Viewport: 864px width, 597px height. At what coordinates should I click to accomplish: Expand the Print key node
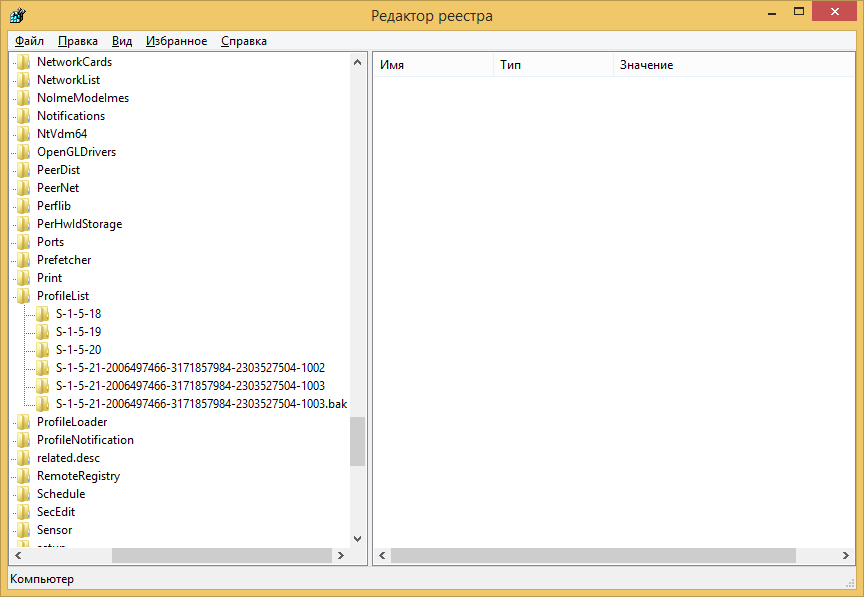(14, 278)
